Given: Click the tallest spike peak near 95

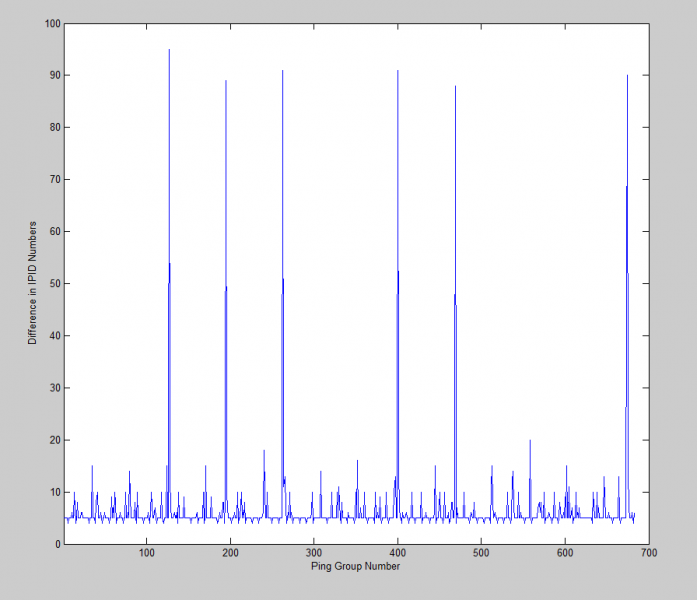Looking at the screenshot, I should point(169,50).
